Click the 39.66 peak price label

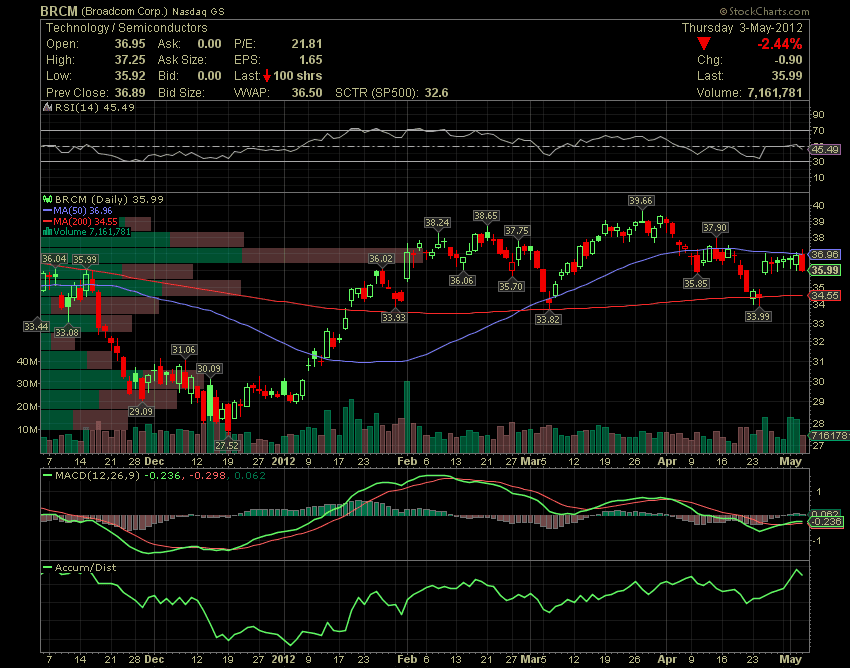(641, 200)
